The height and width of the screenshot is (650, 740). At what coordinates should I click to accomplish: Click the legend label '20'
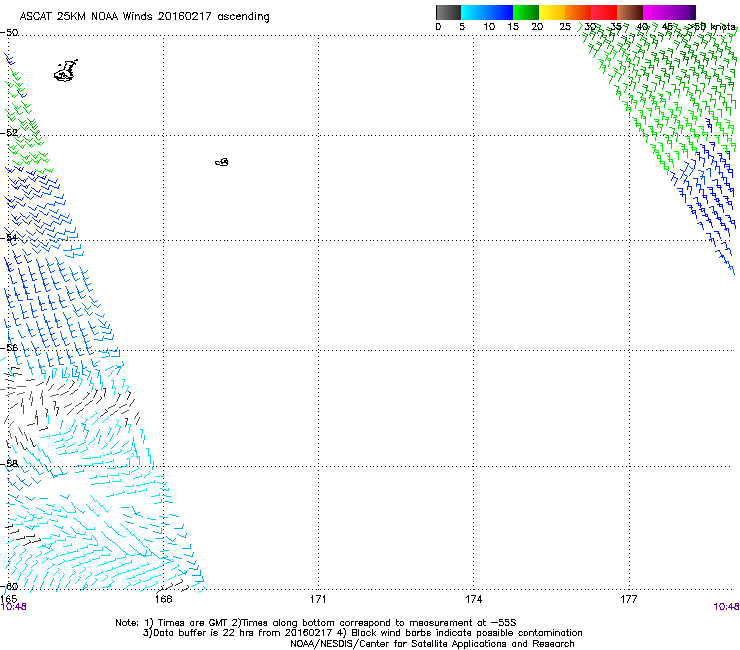pyautogui.click(x=537, y=27)
